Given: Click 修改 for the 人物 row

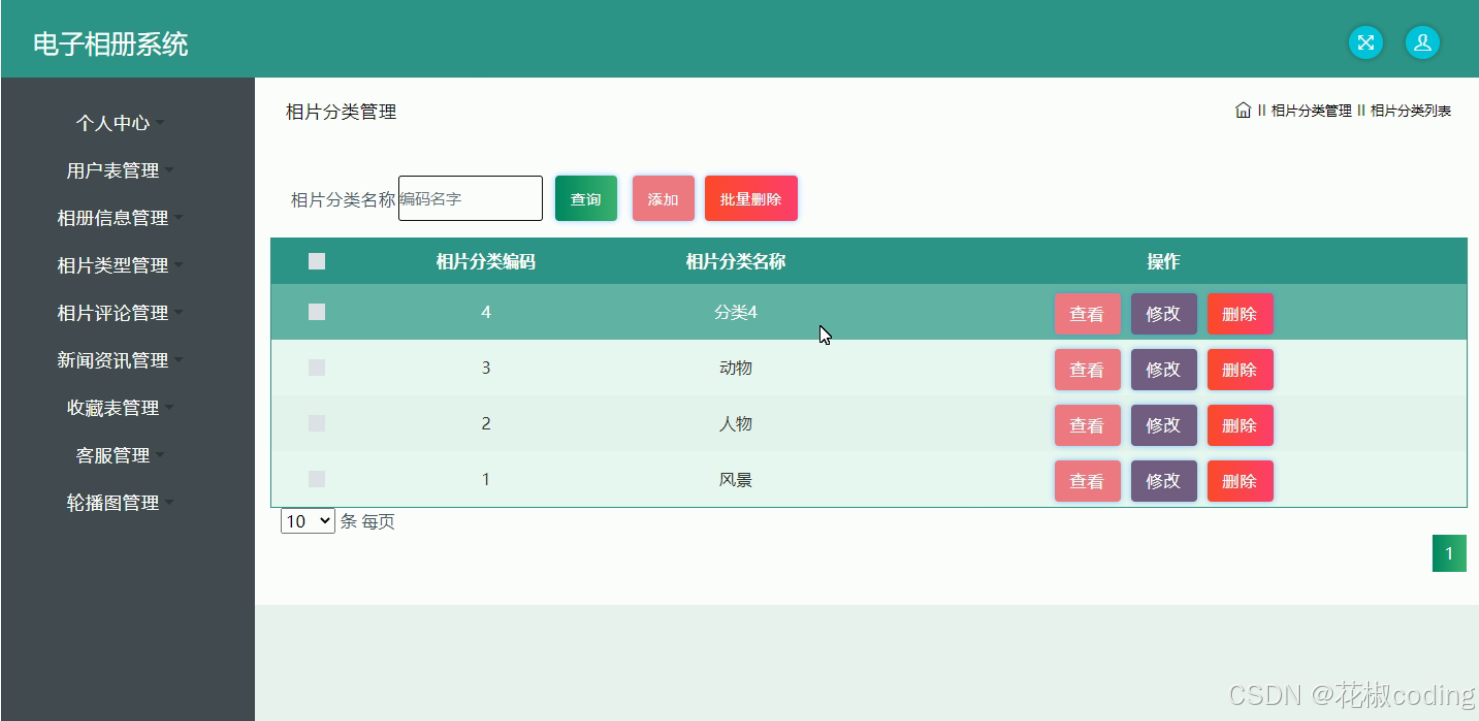Looking at the screenshot, I should point(1164,426).
